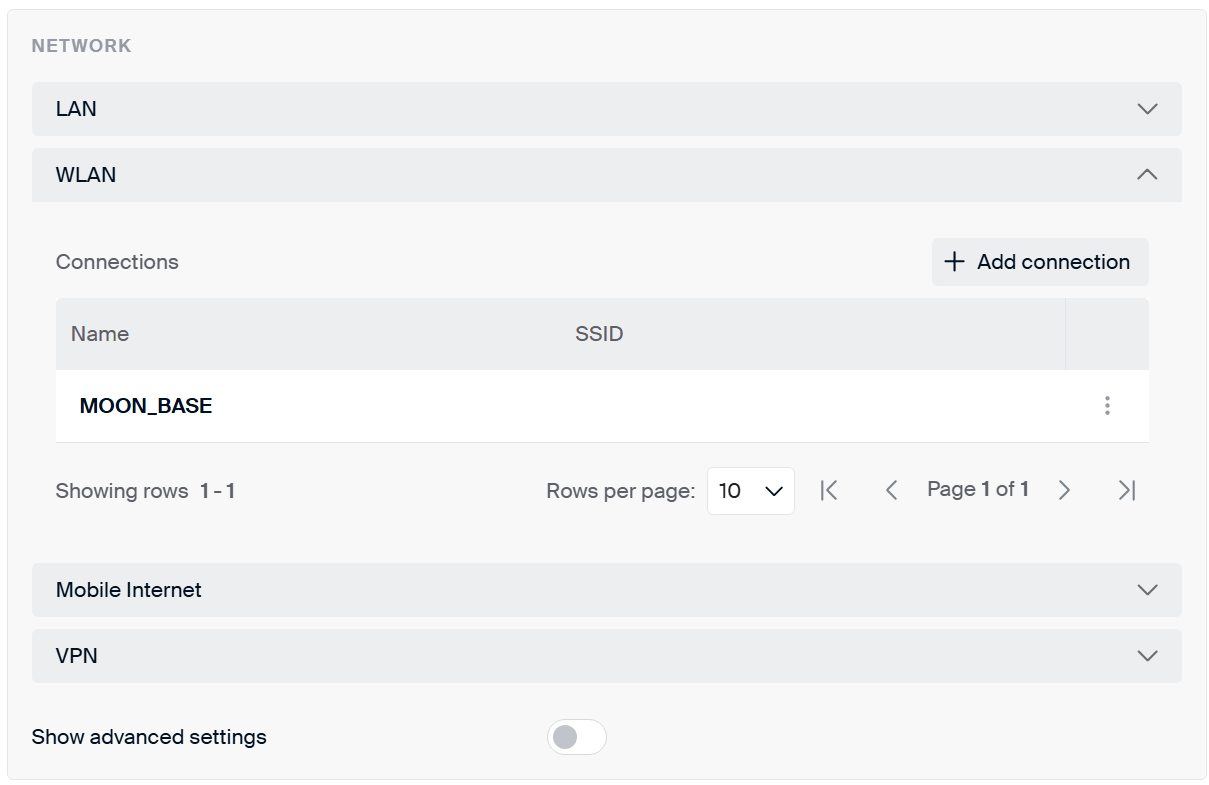This screenshot has height=785, width=1209.
Task: Expand the VPN section chevron
Action: pos(1147,656)
